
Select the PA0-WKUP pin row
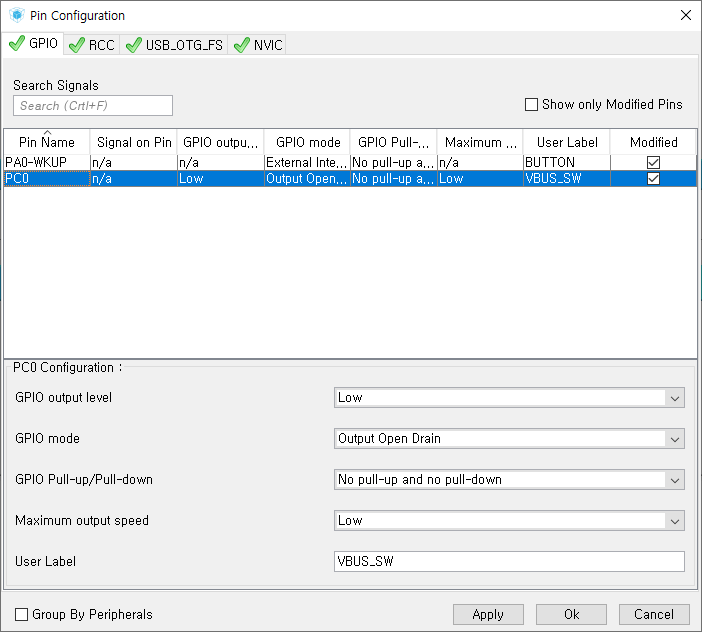[350, 162]
